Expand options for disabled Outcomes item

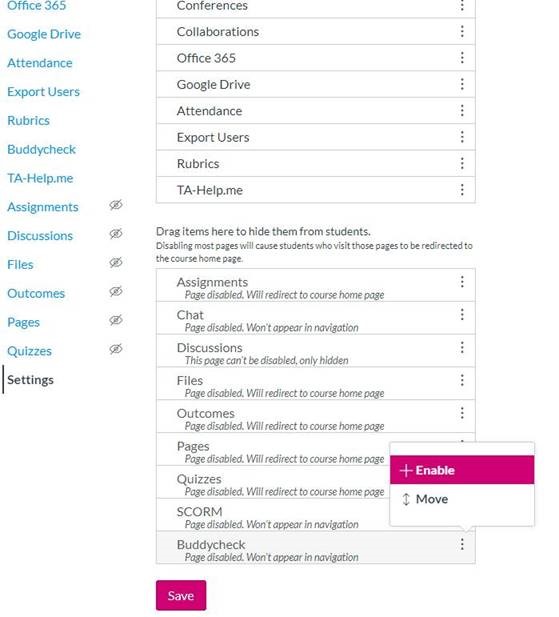click(x=462, y=413)
